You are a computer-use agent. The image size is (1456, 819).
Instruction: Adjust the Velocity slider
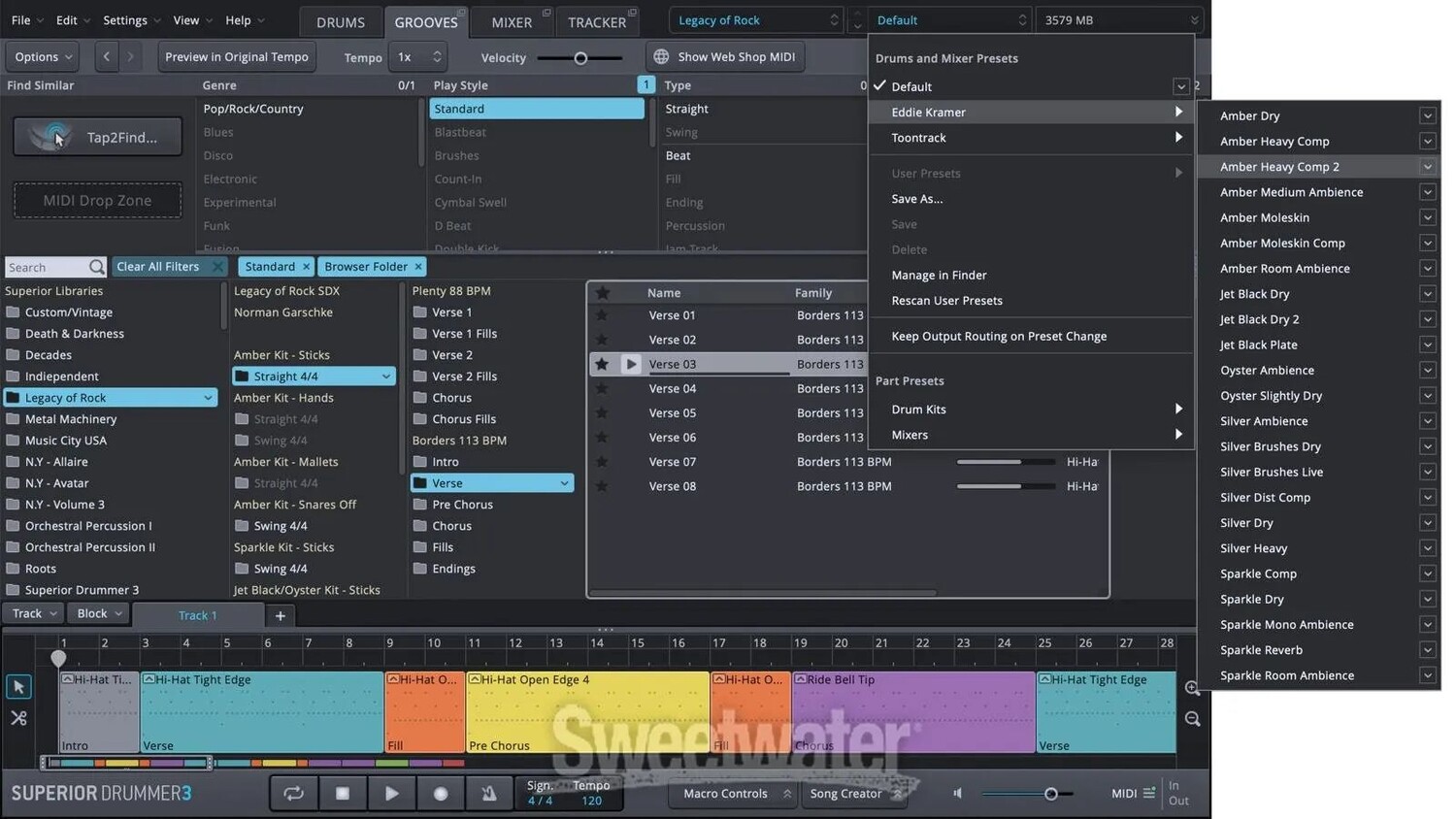[x=580, y=58]
